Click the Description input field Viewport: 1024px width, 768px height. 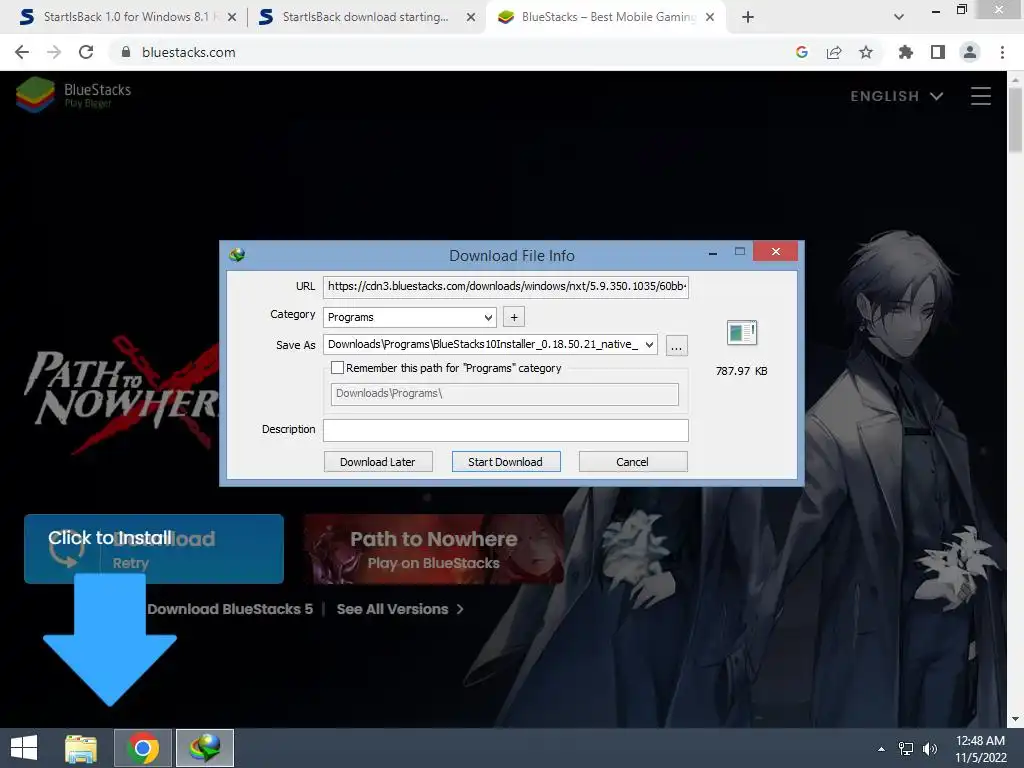[506, 430]
